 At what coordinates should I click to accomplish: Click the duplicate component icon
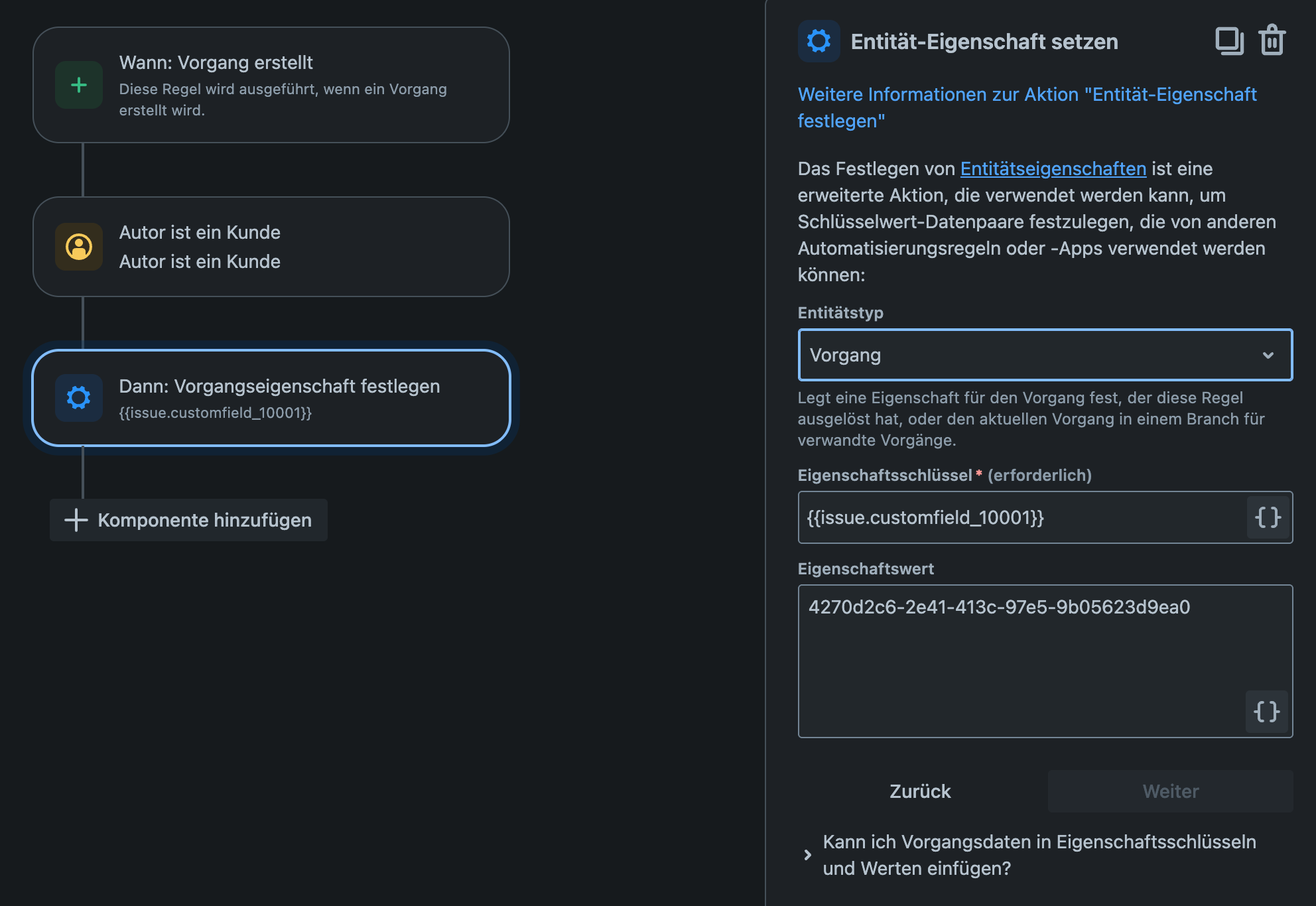pyautogui.click(x=1229, y=41)
